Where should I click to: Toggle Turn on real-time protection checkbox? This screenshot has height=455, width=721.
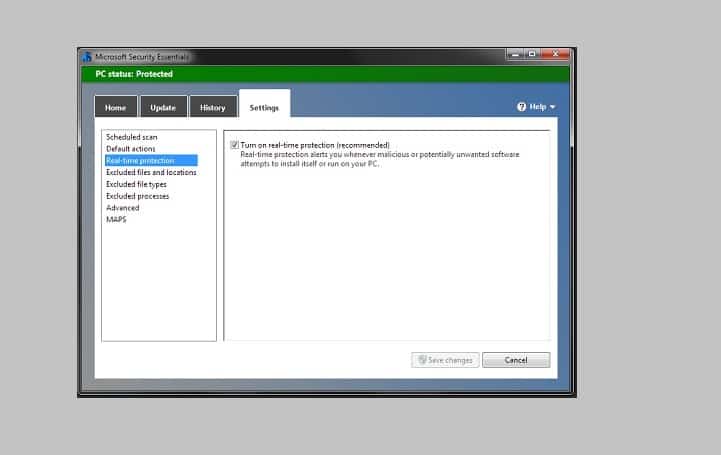(x=234, y=145)
